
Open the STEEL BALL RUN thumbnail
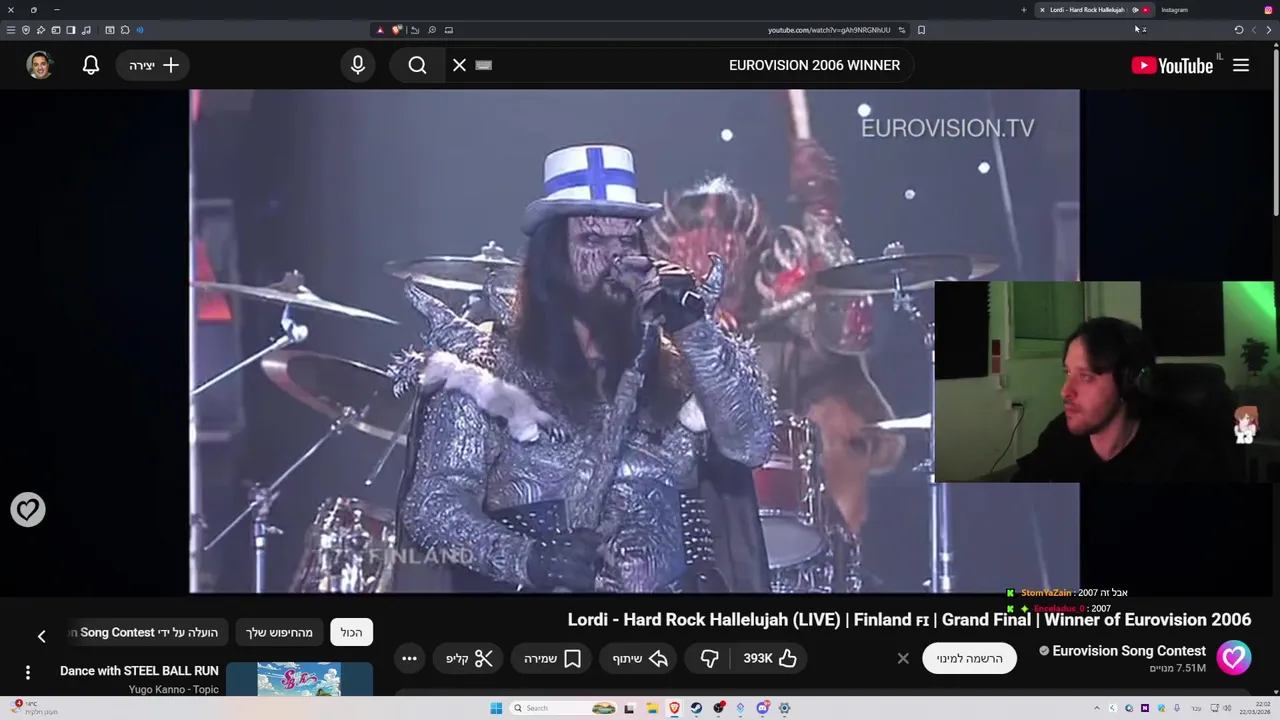click(299, 679)
